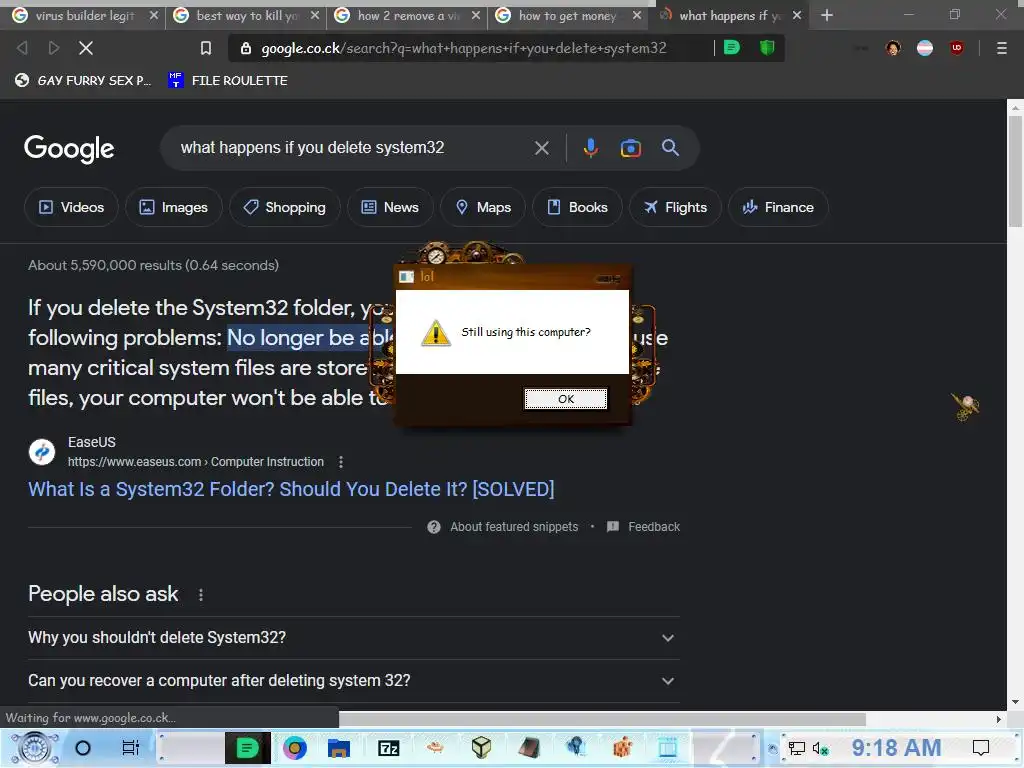Open green notes app on taskbar
This screenshot has height=768, width=1024.
pos(248,748)
